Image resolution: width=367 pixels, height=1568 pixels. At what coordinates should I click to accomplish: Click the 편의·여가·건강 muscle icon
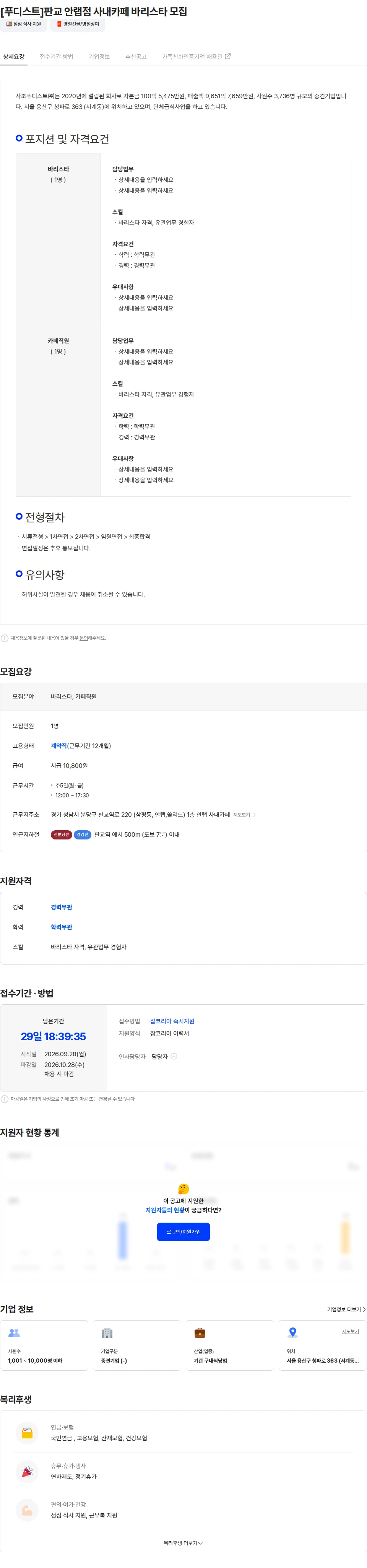[27, 1510]
